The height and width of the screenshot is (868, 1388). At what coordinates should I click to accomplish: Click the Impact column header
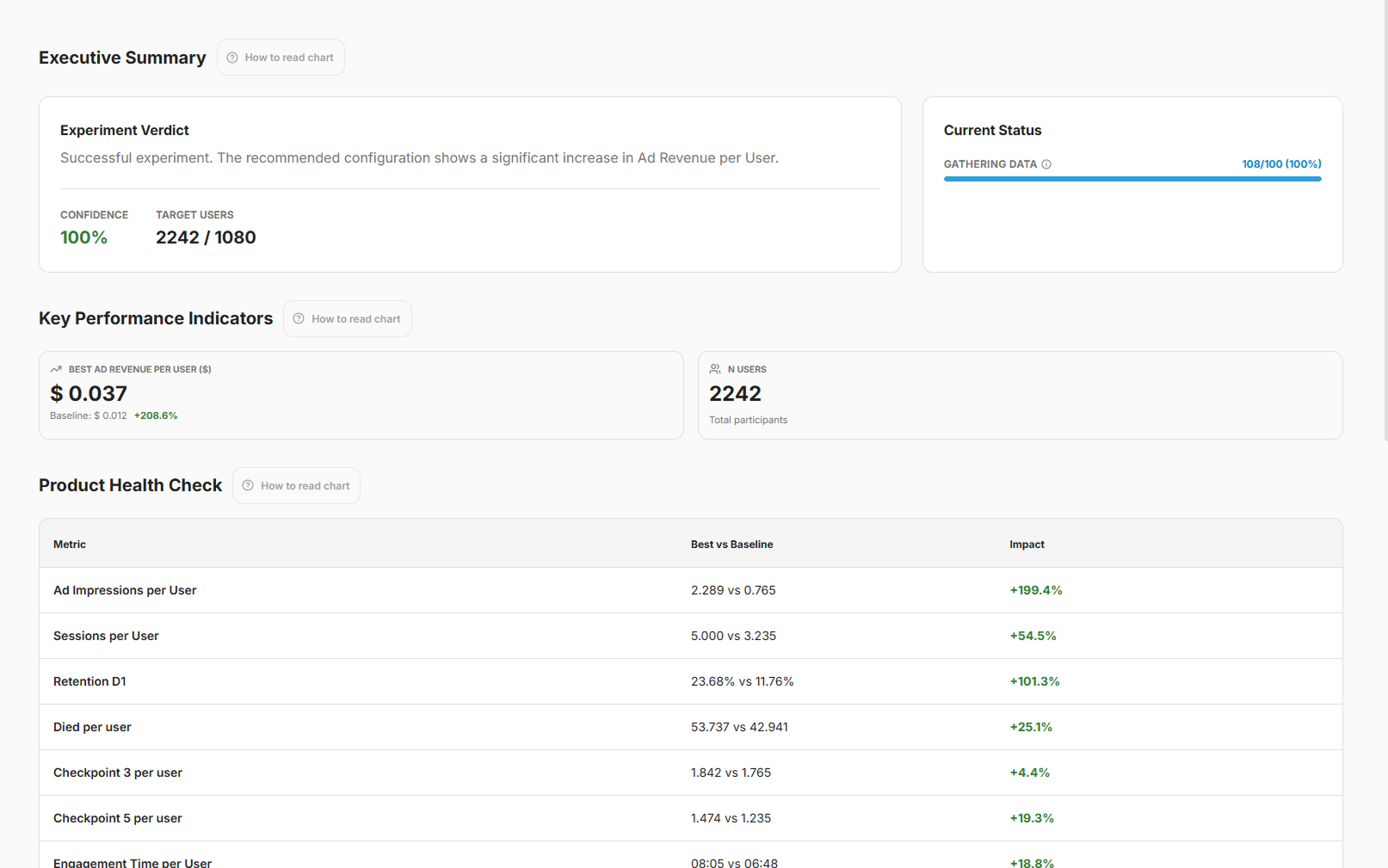click(1027, 545)
